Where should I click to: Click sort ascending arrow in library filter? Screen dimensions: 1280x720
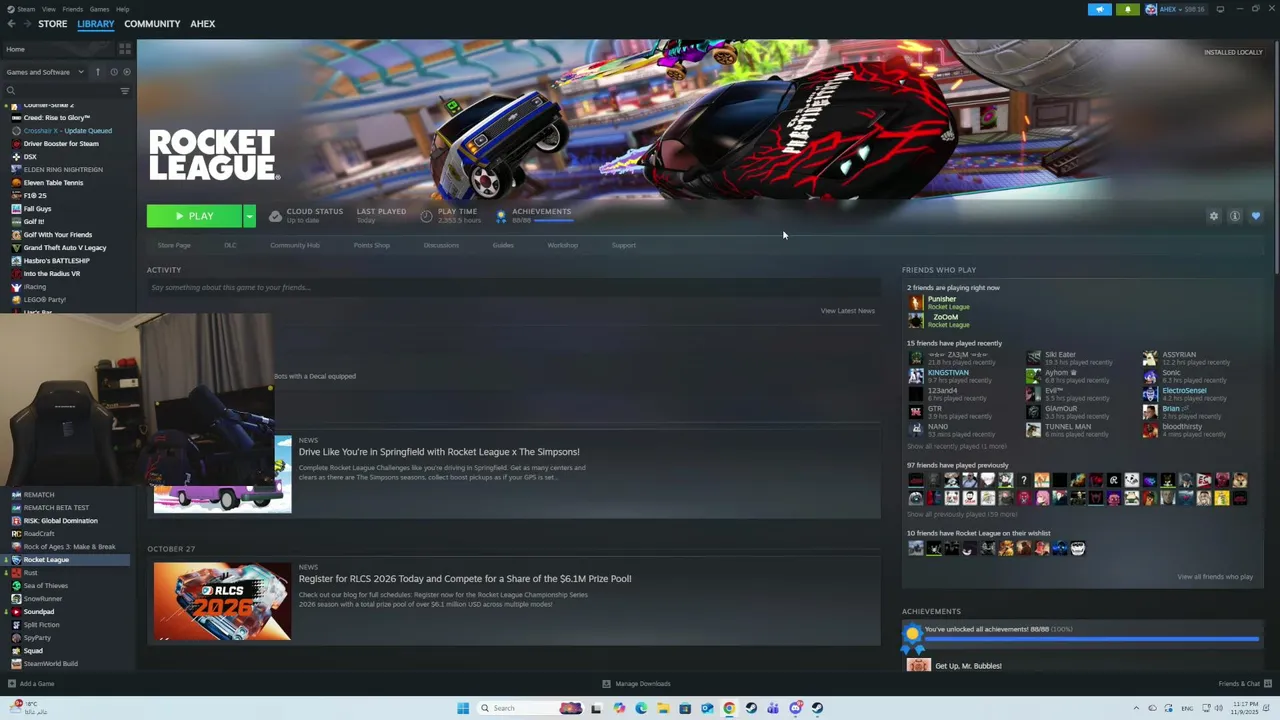(98, 72)
